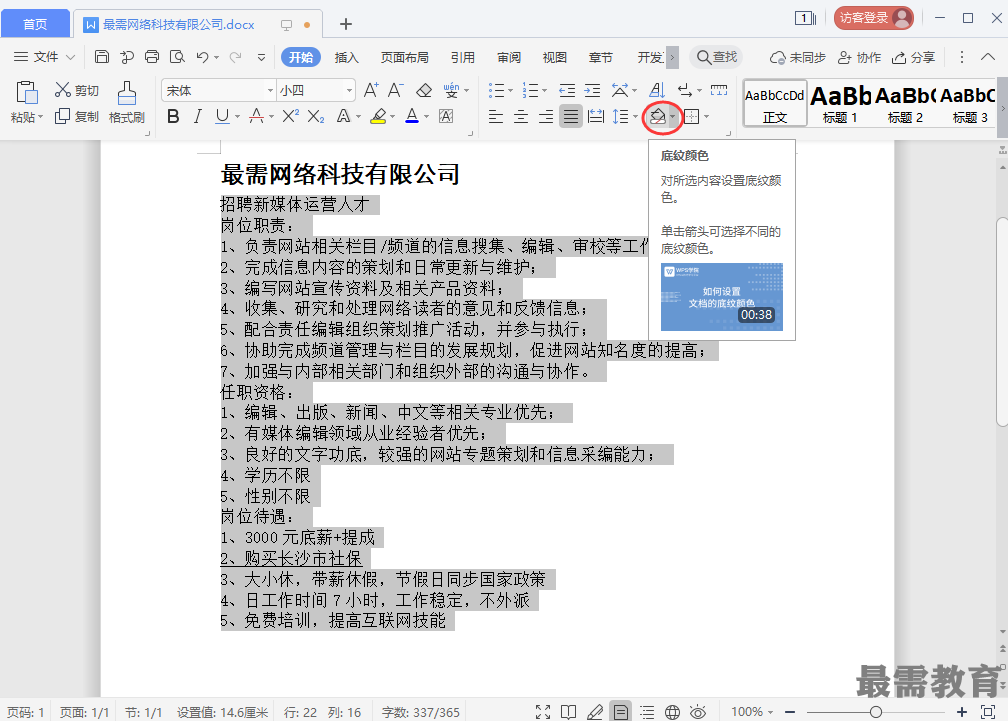
Task: Play the 底纹颜色 tutorial video thumbnail
Action: pyautogui.click(x=722, y=297)
